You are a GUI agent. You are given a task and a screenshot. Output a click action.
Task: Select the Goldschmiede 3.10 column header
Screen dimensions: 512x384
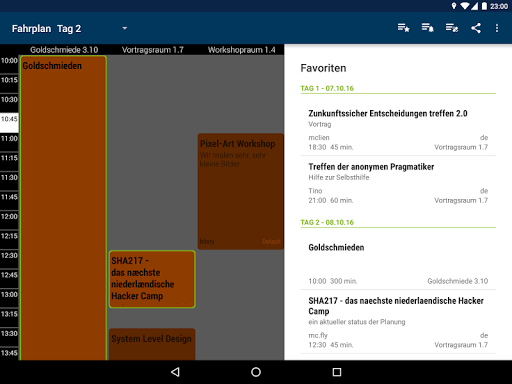coord(64,50)
